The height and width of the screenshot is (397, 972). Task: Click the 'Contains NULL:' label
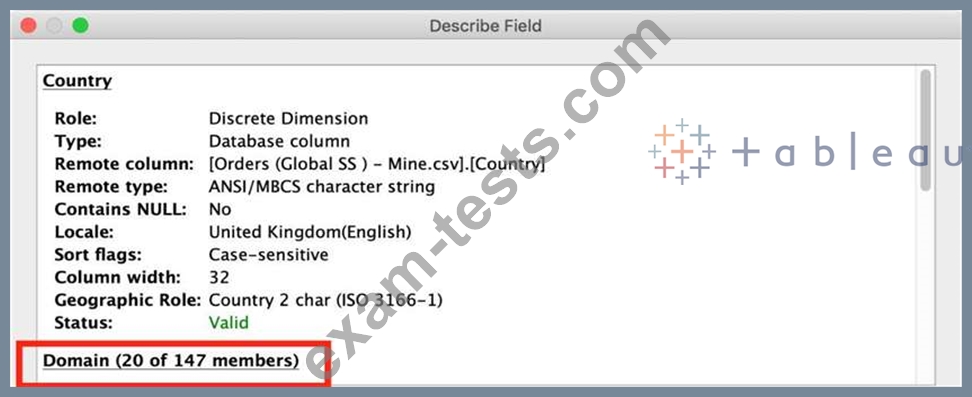[120, 209]
